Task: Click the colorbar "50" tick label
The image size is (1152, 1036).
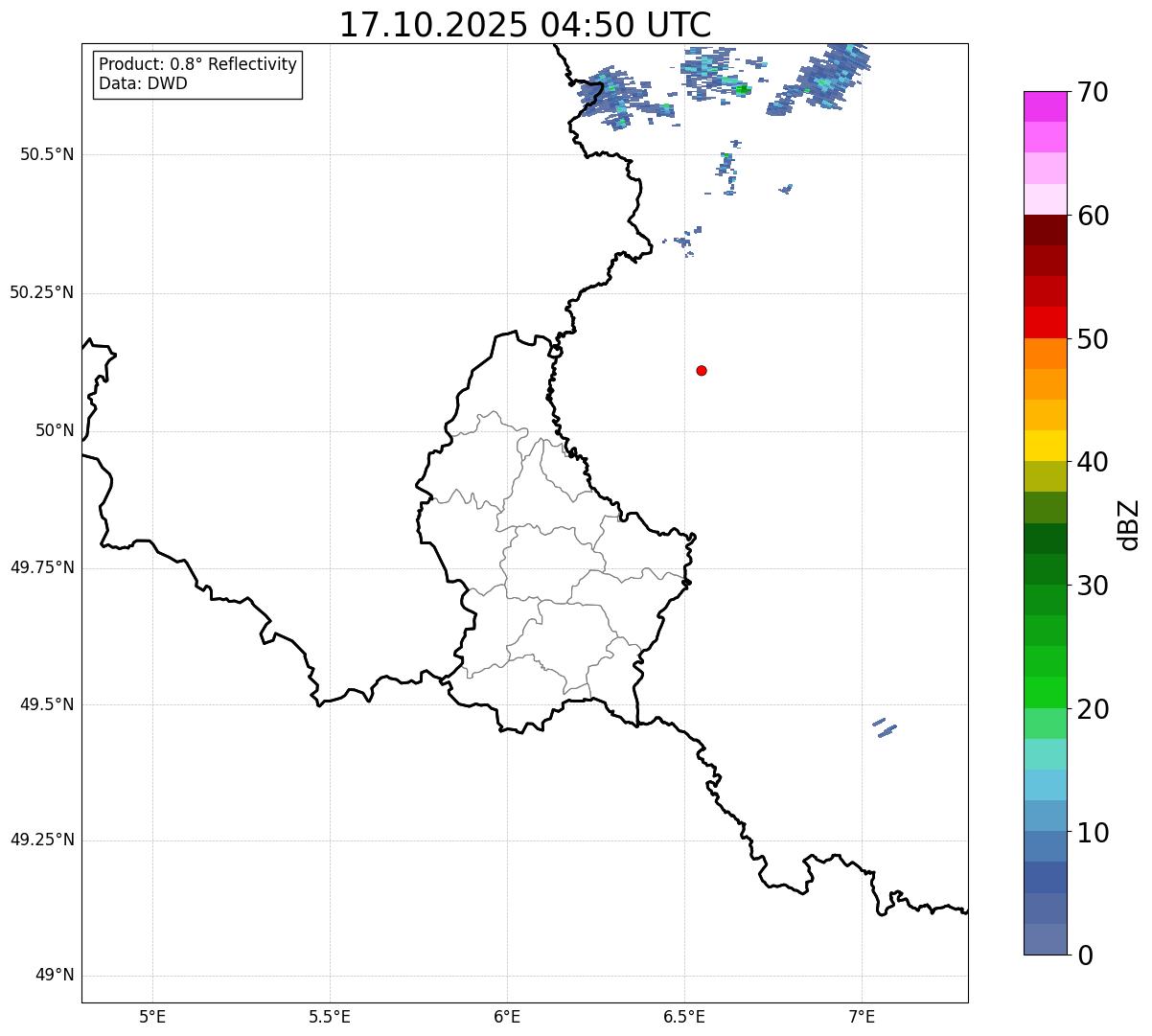Action: point(1093,339)
